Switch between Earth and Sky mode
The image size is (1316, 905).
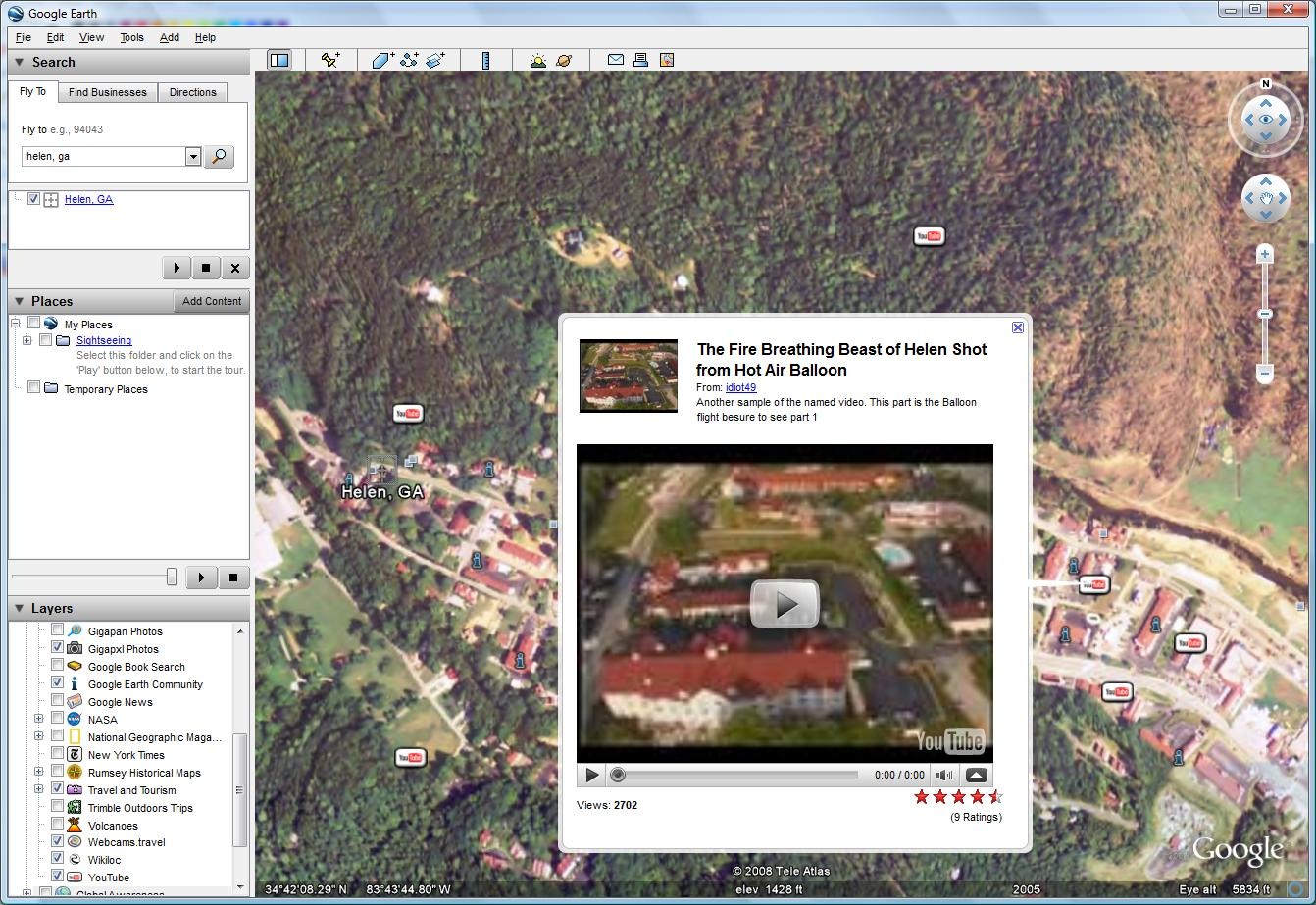tap(564, 60)
